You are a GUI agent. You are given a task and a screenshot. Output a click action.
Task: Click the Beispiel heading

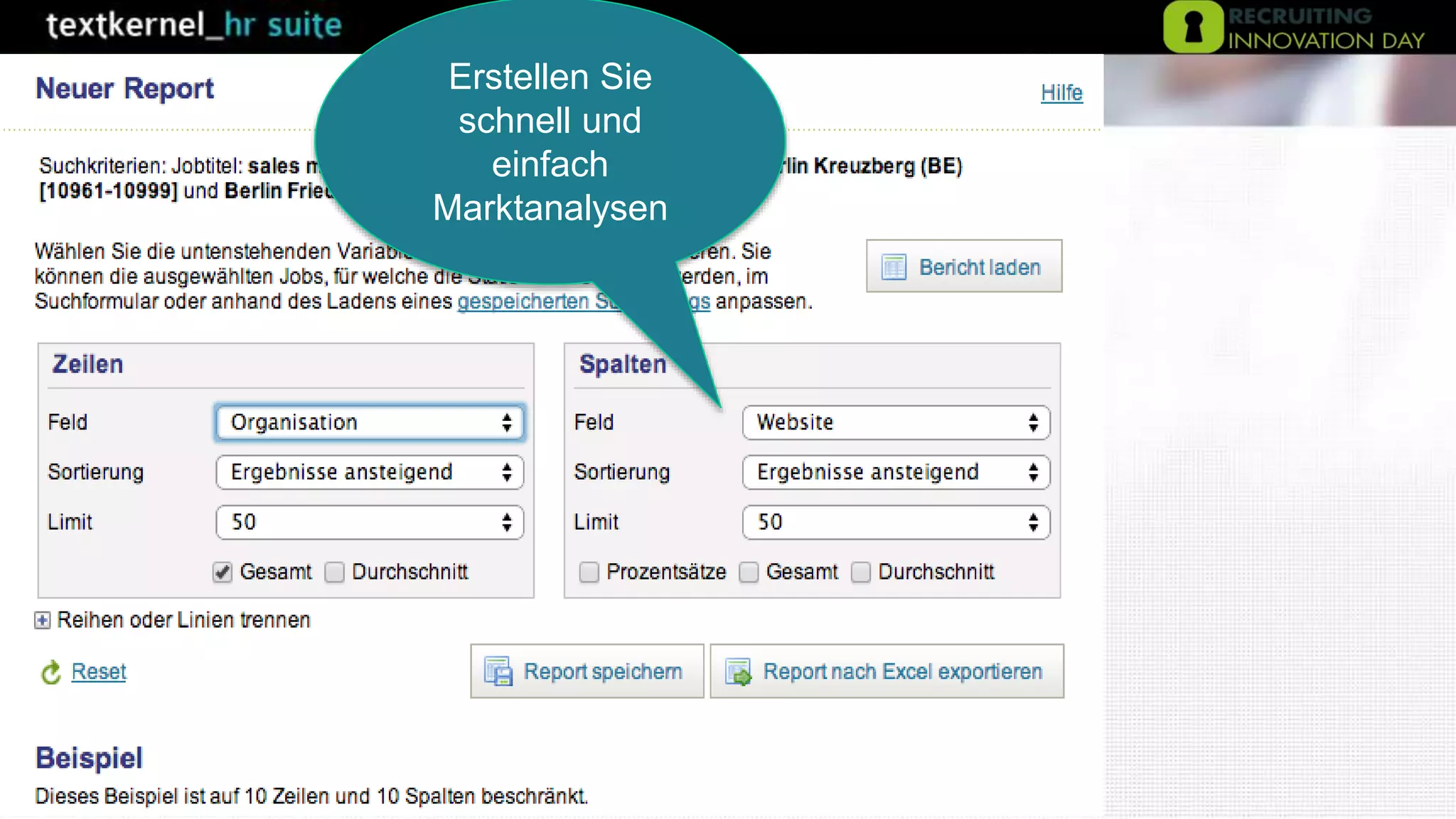(89, 758)
